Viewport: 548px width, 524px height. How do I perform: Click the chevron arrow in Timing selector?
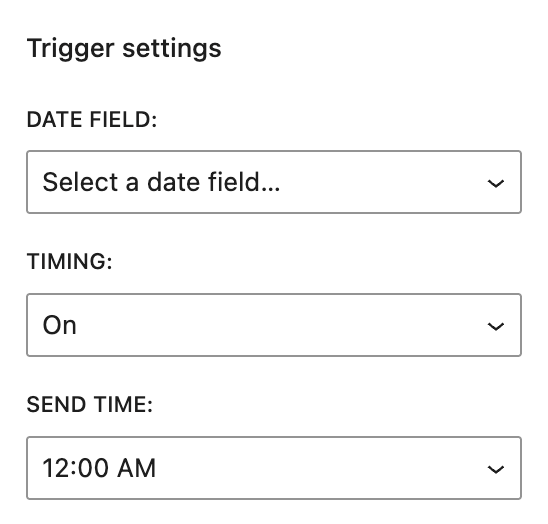click(496, 326)
